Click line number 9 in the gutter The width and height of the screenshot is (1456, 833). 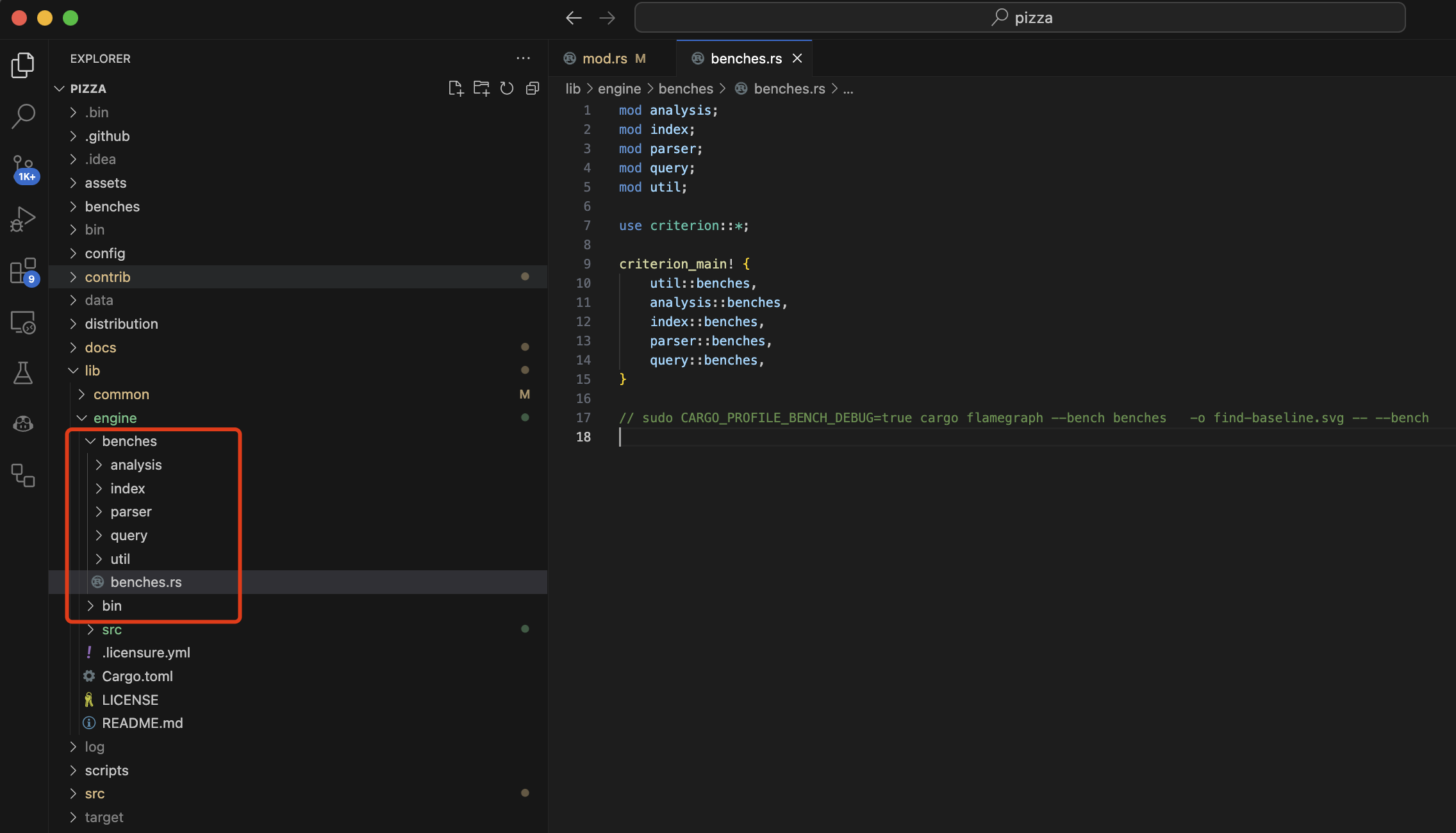click(587, 264)
